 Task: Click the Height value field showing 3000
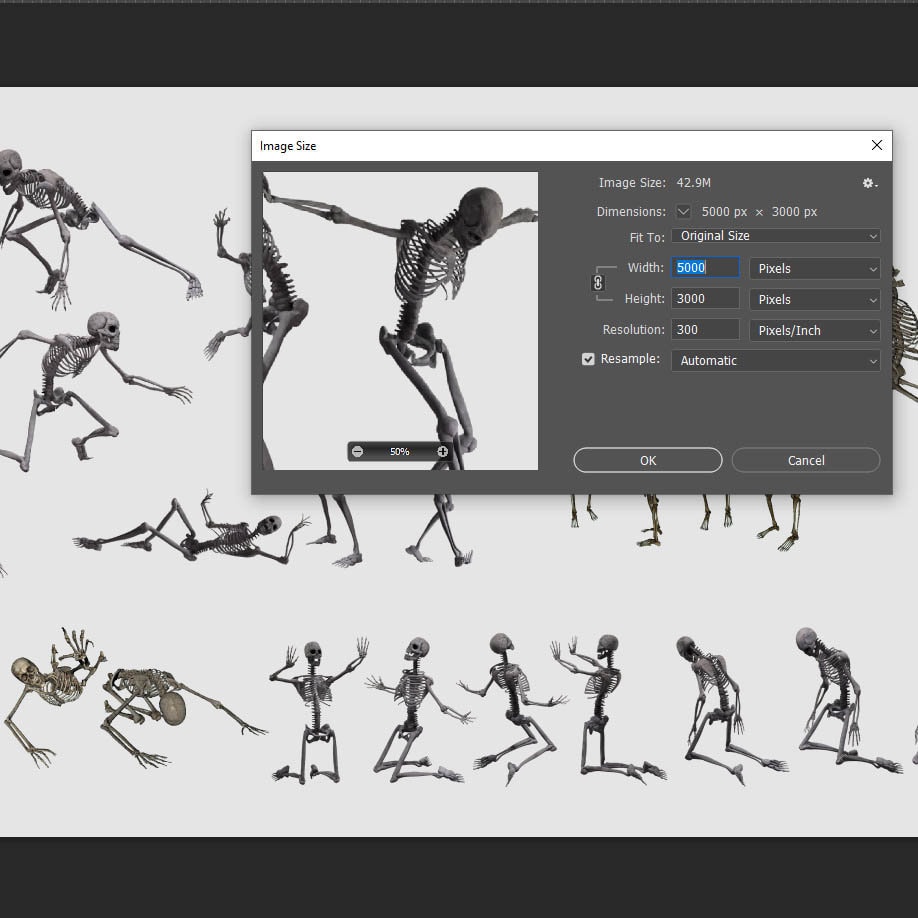(705, 298)
